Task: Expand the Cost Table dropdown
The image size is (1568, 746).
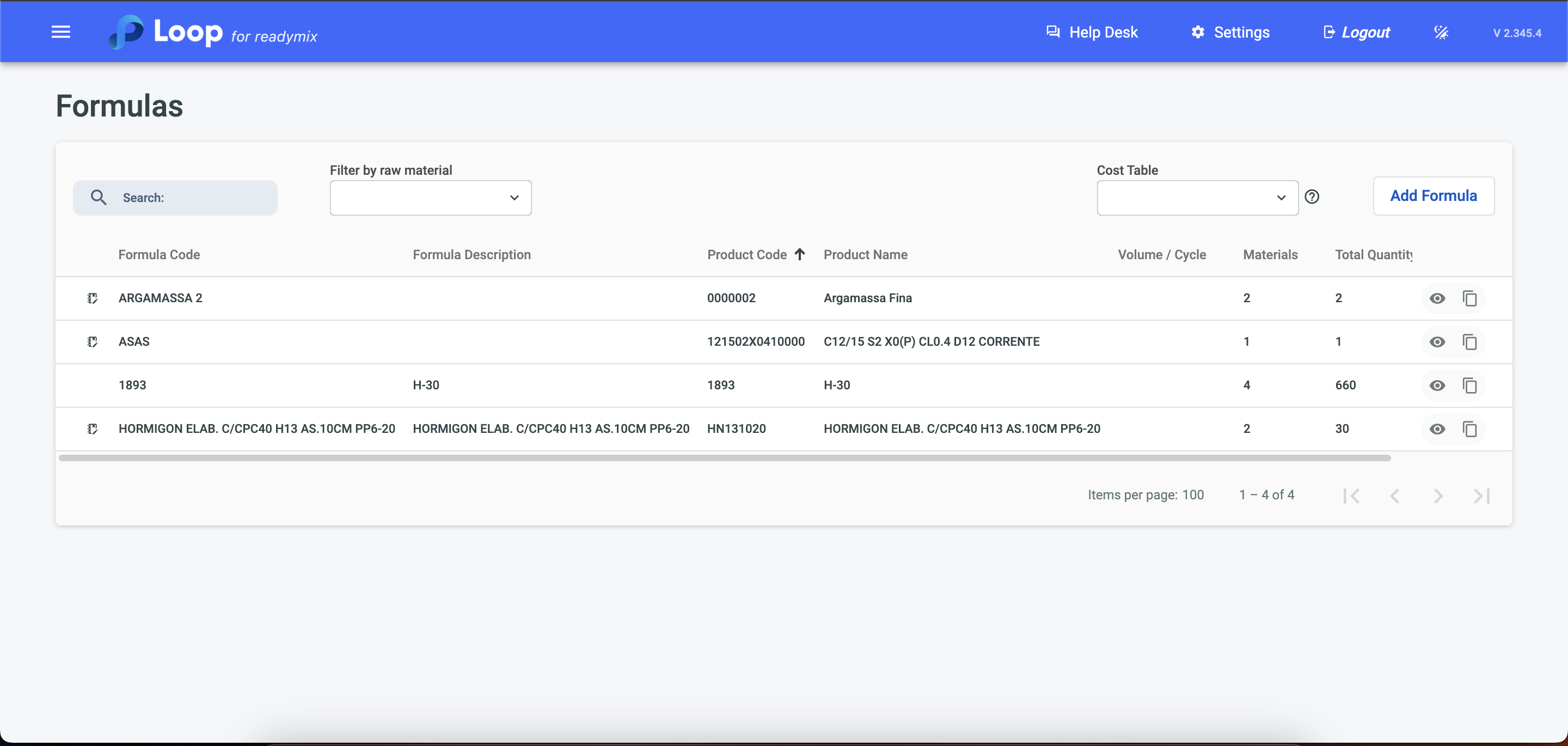Action: [x=1197, y=198]
